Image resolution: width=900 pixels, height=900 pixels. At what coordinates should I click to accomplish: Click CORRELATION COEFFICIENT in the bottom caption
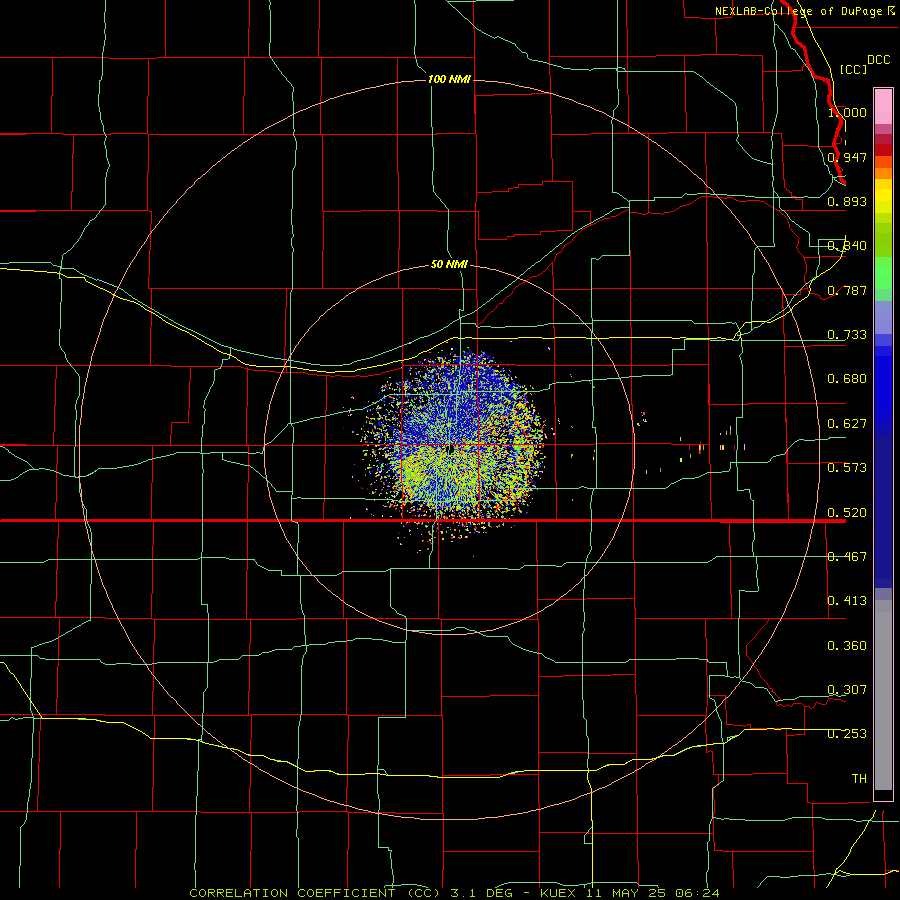(x=292, y=893)
